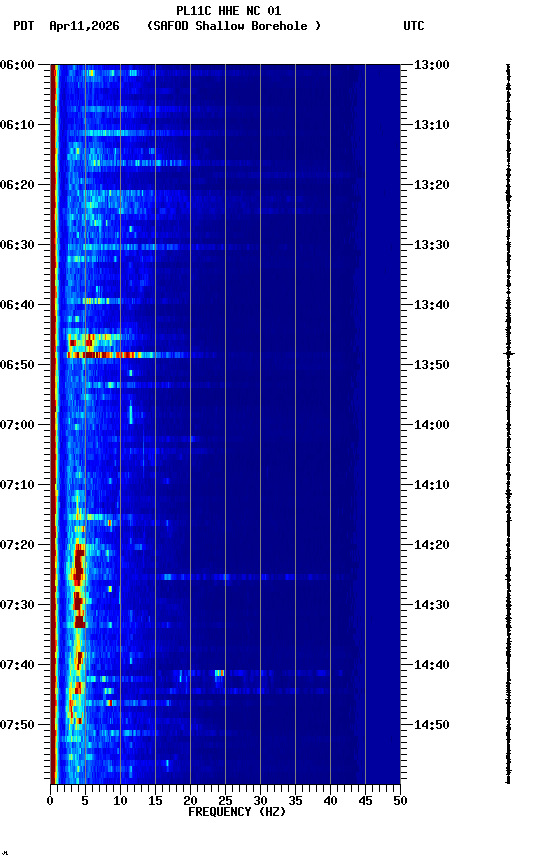Click the '15' frequency axis tick label

[155, 801]
